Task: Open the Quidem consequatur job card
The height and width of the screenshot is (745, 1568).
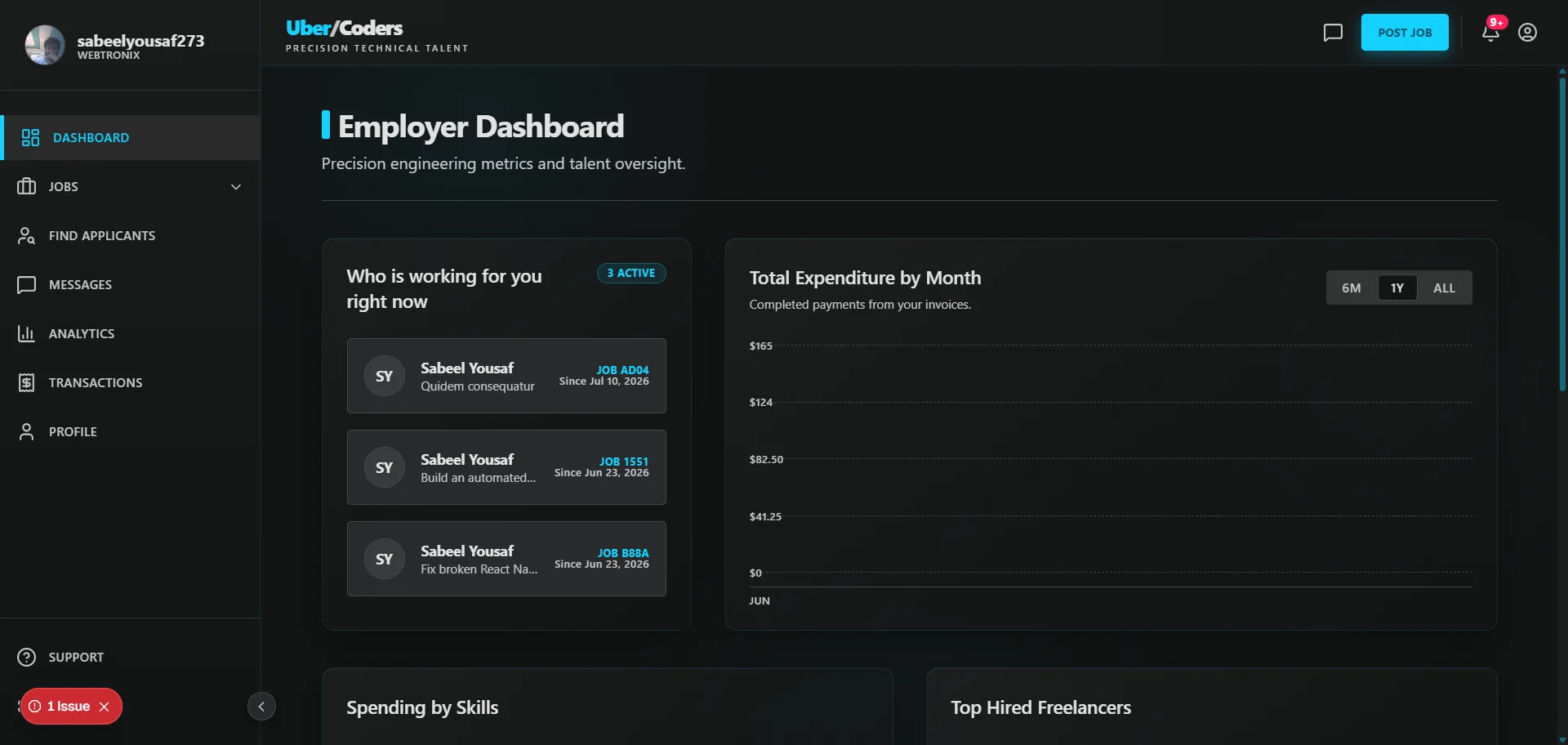Action: tap(506, 376)
